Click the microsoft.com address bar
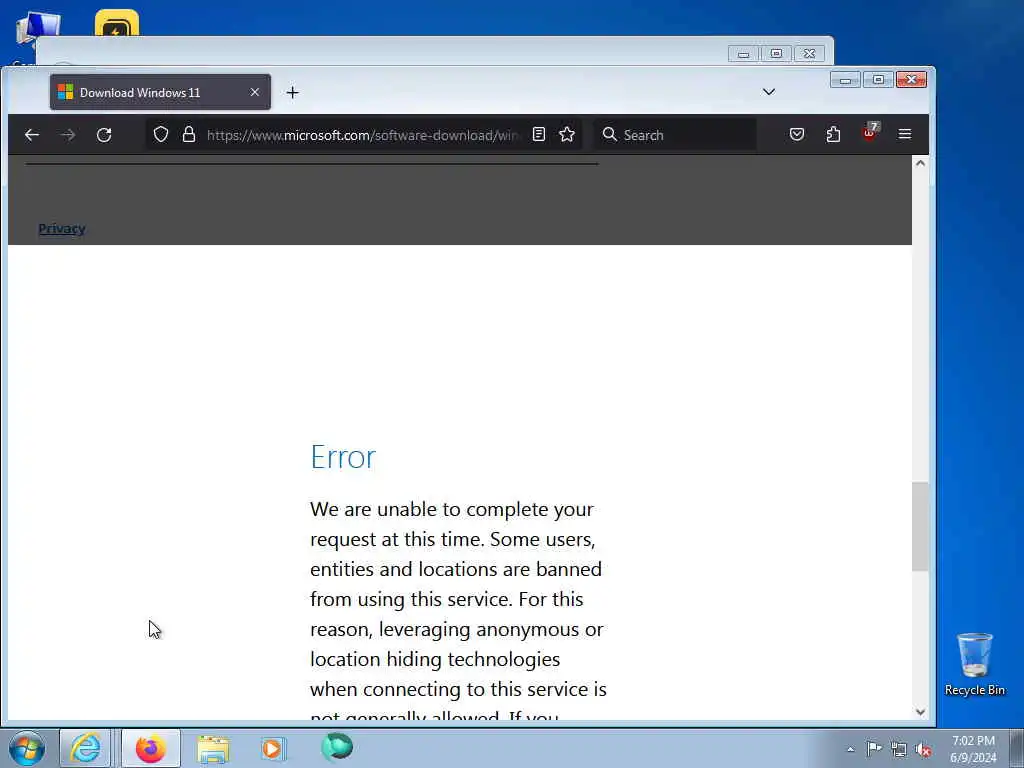1024x768 pixels. click(x=362, y=135)
